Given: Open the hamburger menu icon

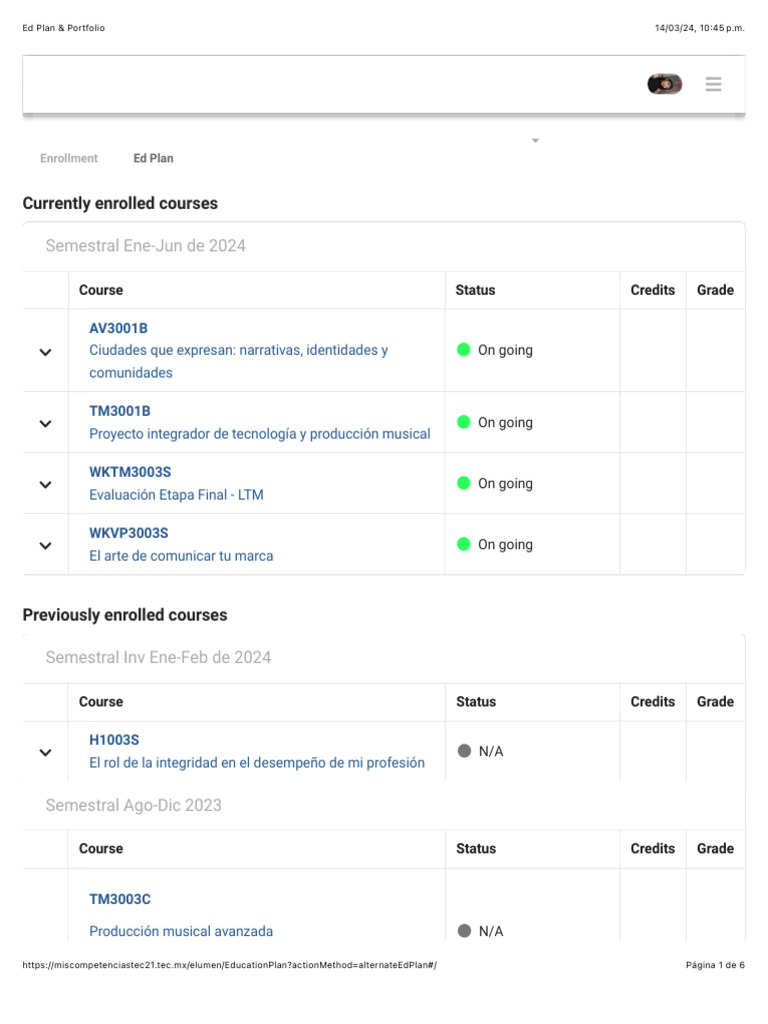Looking at the screenshot, I should tap(713, 85).
